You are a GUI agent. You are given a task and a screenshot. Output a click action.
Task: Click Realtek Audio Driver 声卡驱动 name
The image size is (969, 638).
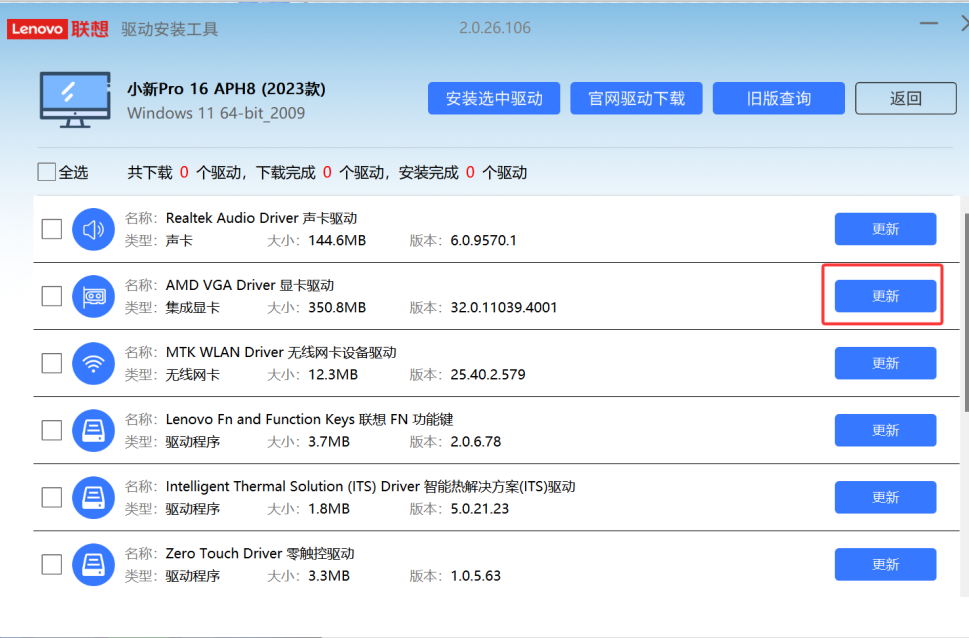tap(261, 218)
